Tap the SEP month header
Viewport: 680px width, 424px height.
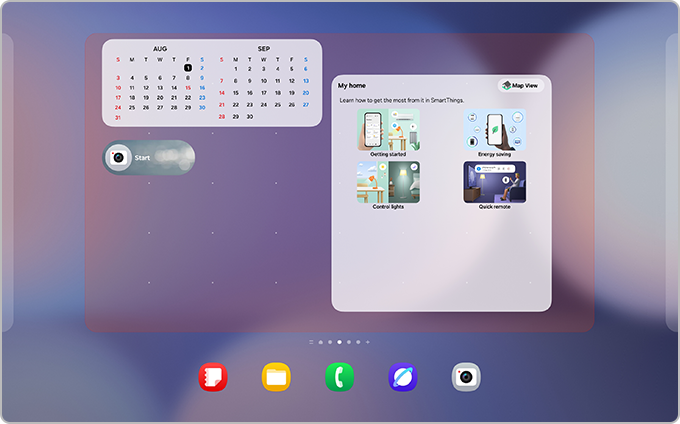[264, 48]
